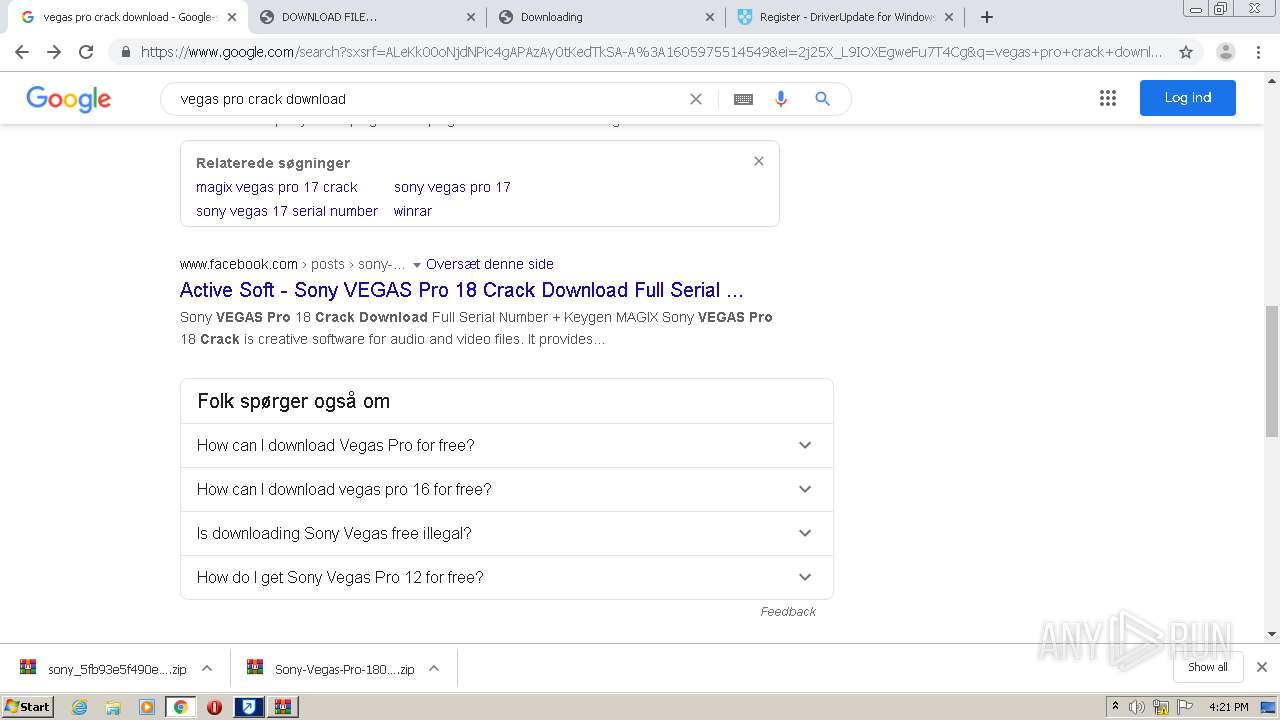
Task: Open the file explorer taskbar icon
Action: [113, 707]
